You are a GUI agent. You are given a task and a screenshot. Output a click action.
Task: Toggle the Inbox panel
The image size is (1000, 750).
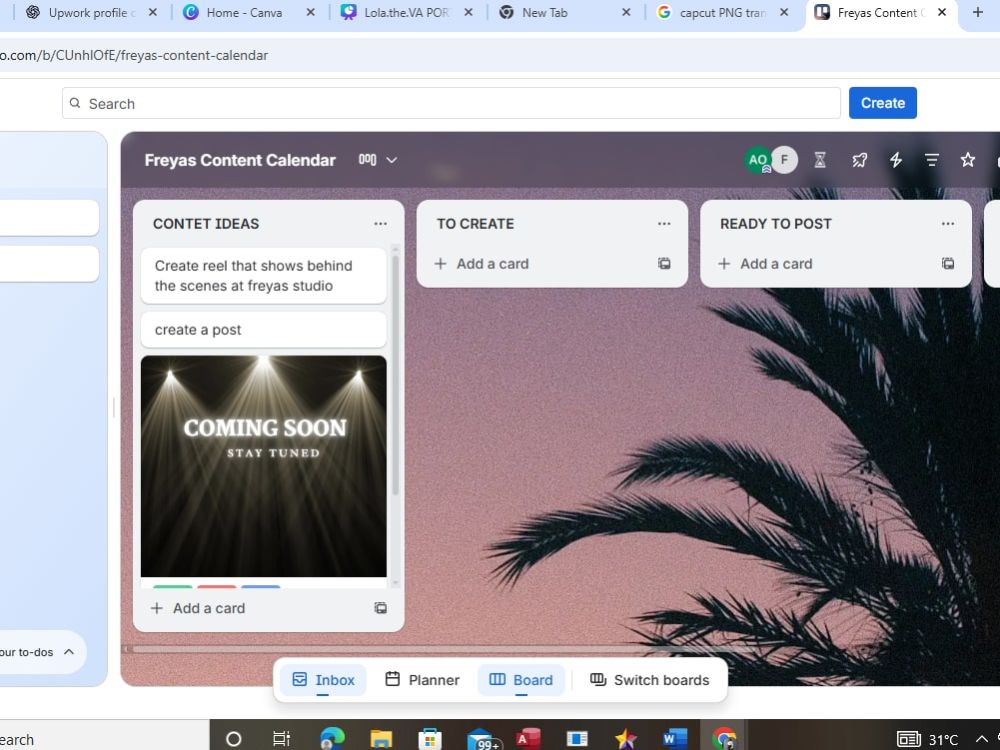point(323,680)
